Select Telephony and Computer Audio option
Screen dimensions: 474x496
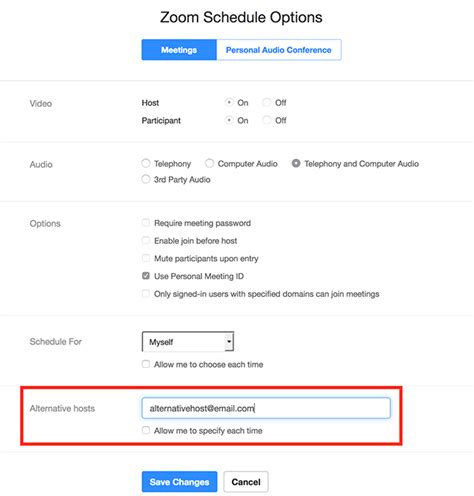[296, 163]
